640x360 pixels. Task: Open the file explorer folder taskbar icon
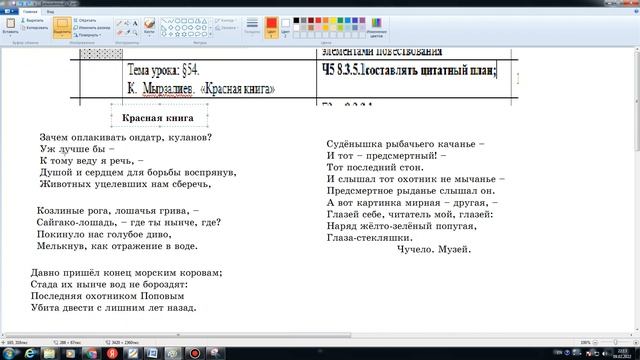(50, 353)
